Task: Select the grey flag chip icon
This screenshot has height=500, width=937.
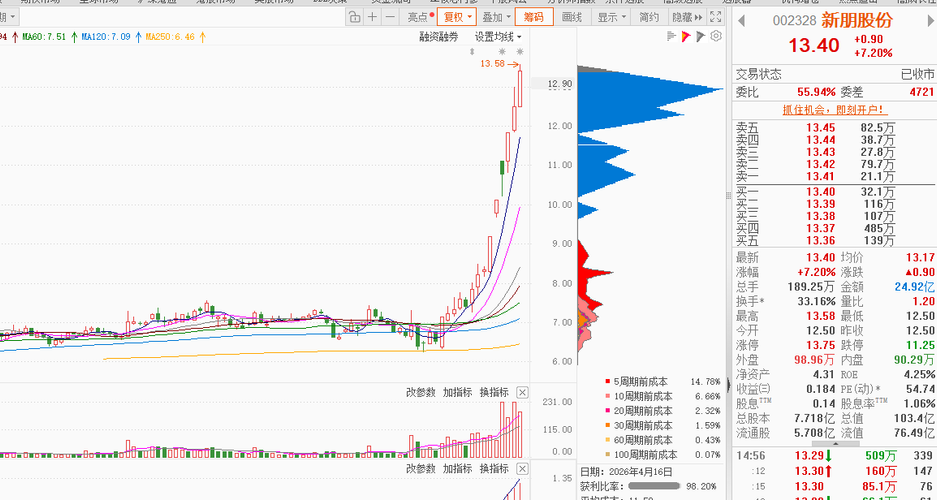Action: [x=700, y=36]
